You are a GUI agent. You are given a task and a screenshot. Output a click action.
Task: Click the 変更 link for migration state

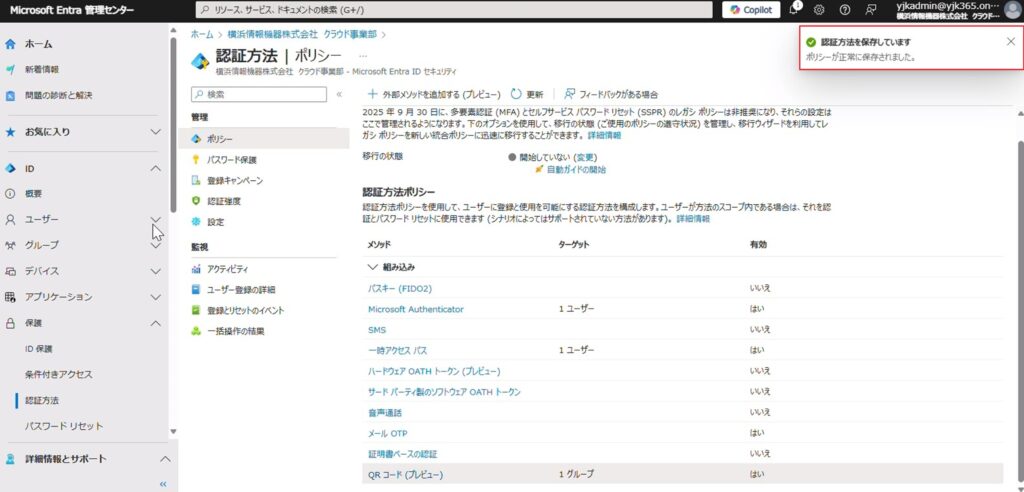coord(585,157)
